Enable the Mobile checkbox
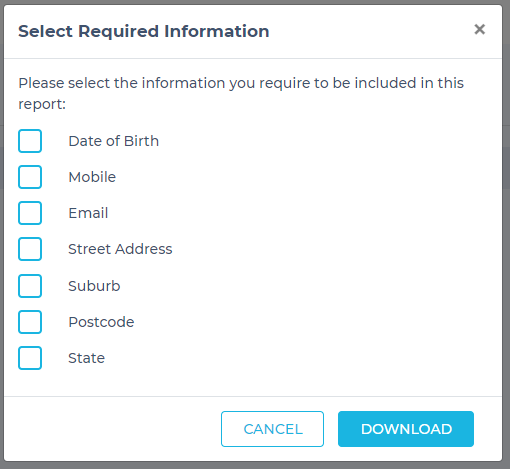The image size is (510, 469). pos(30,177)
